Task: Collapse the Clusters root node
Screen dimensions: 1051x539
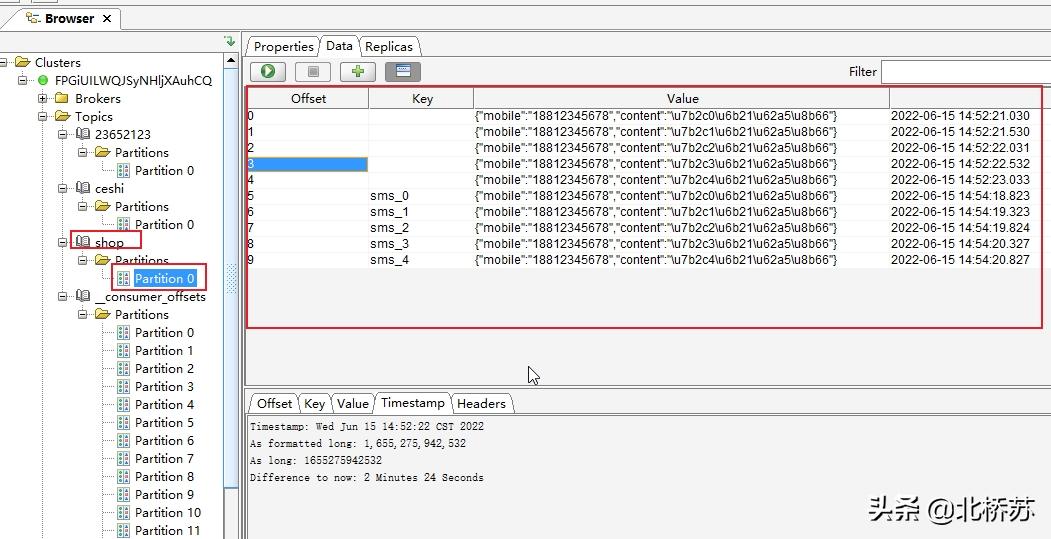Action: point(3,62)
